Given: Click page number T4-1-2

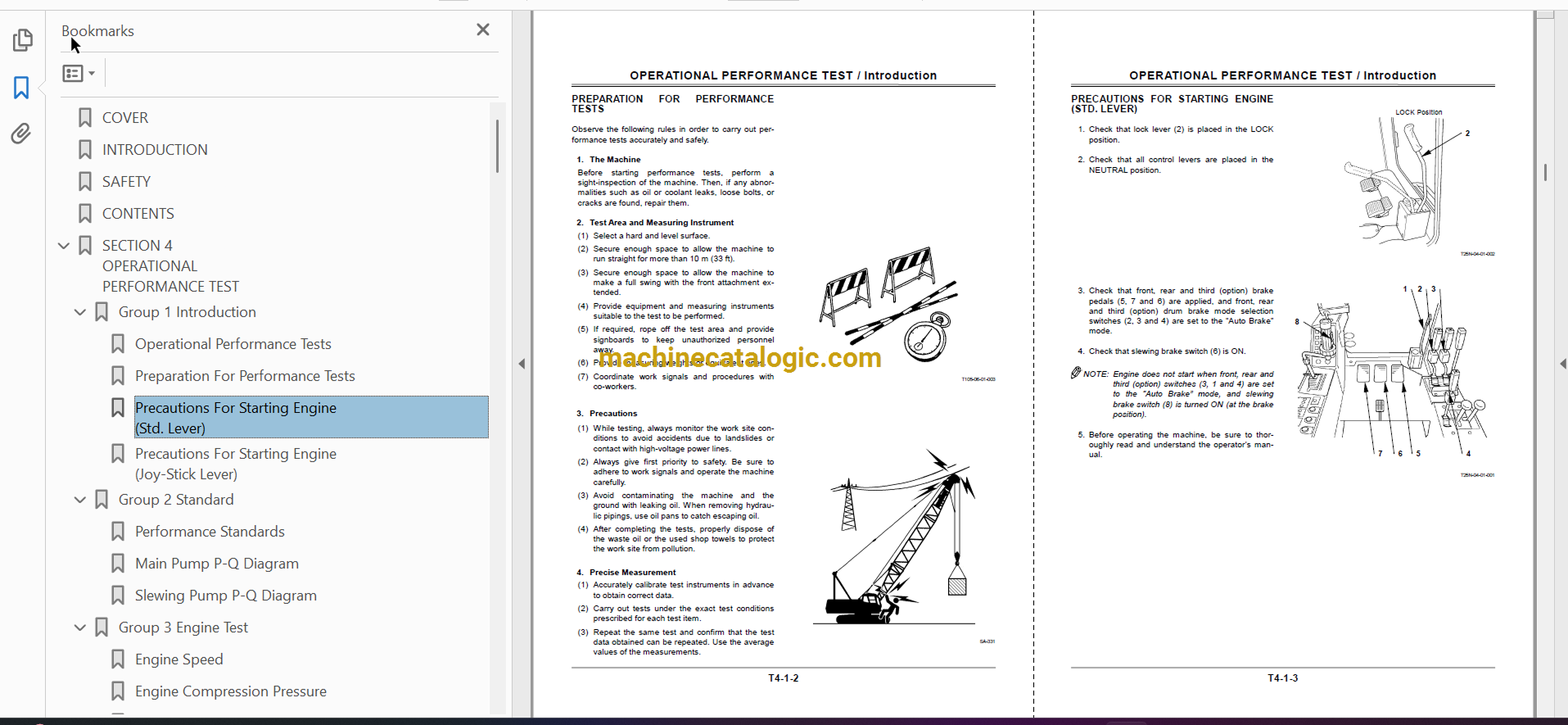Looking at the screenshot, I should (x=784, y=678).
